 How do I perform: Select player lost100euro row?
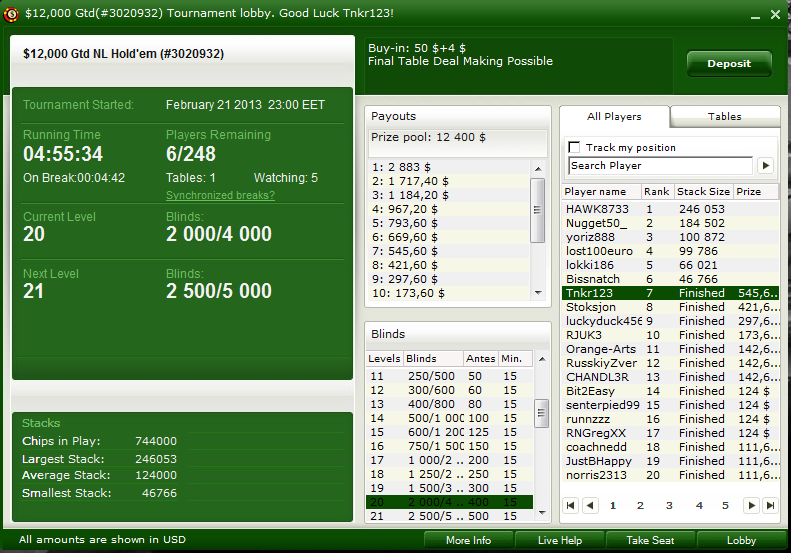(671, 251)
